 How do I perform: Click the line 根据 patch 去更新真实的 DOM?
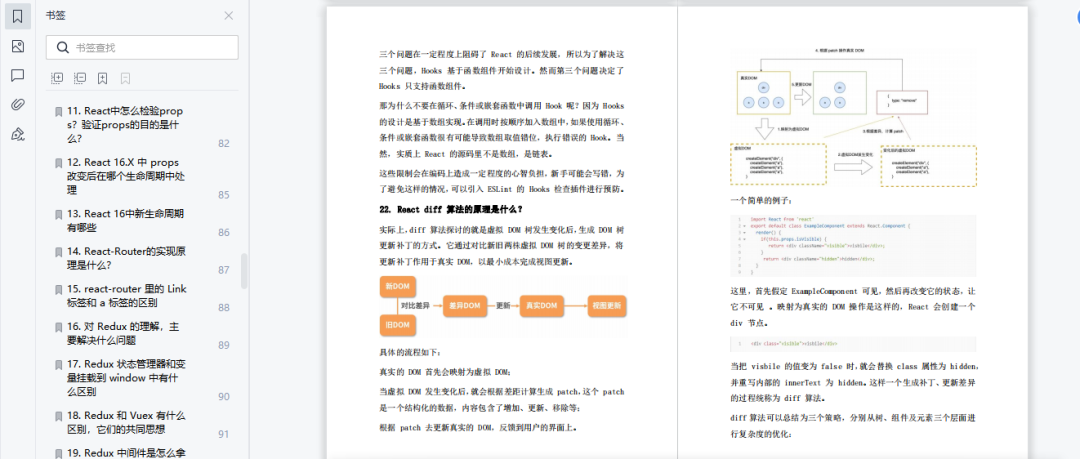[x=477, y=427]
